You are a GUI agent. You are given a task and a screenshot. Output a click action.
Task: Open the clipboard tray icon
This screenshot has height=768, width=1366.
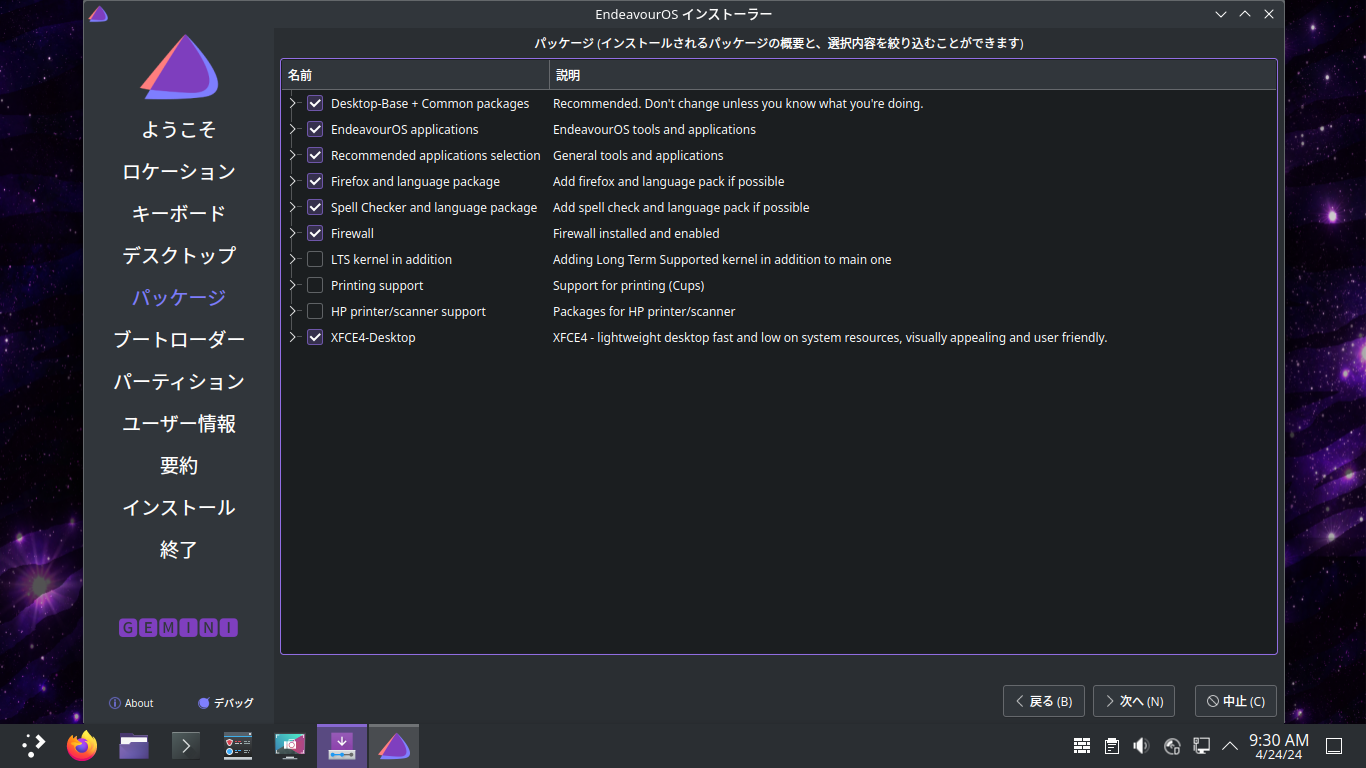[x=1112, y=746]
